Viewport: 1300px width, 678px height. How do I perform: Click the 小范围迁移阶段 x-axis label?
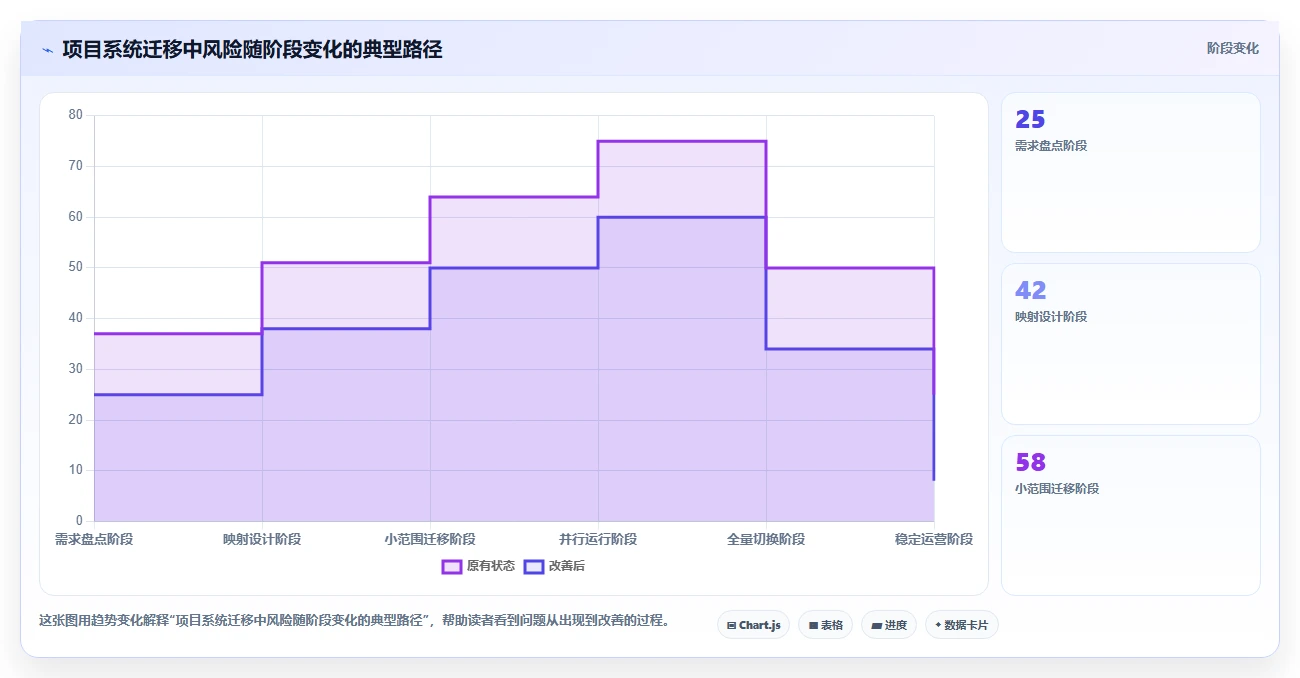pyautogui.click(x=430, y=539)
